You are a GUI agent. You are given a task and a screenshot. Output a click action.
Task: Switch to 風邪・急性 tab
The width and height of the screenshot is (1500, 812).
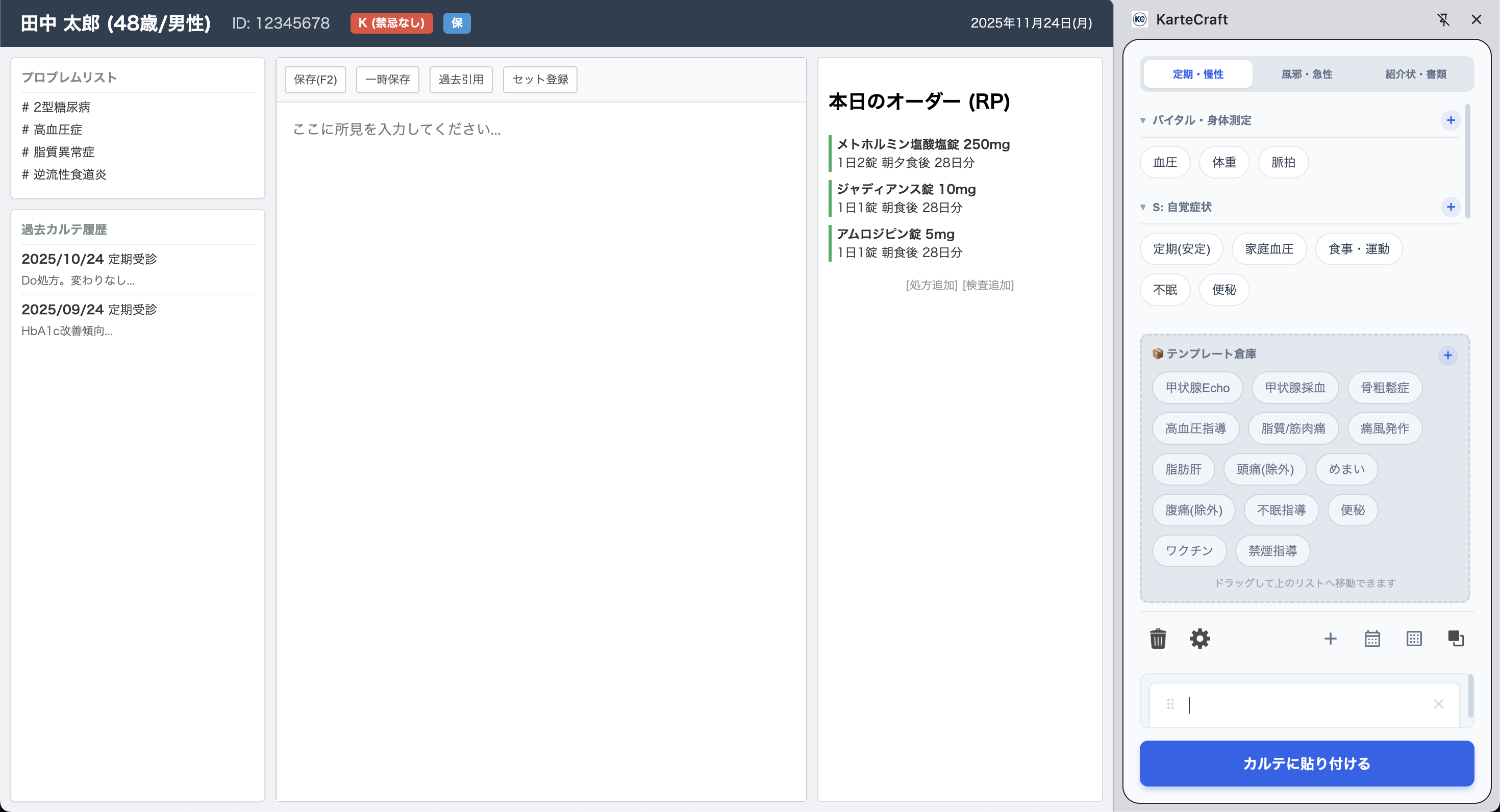[x=1306, y=74]
